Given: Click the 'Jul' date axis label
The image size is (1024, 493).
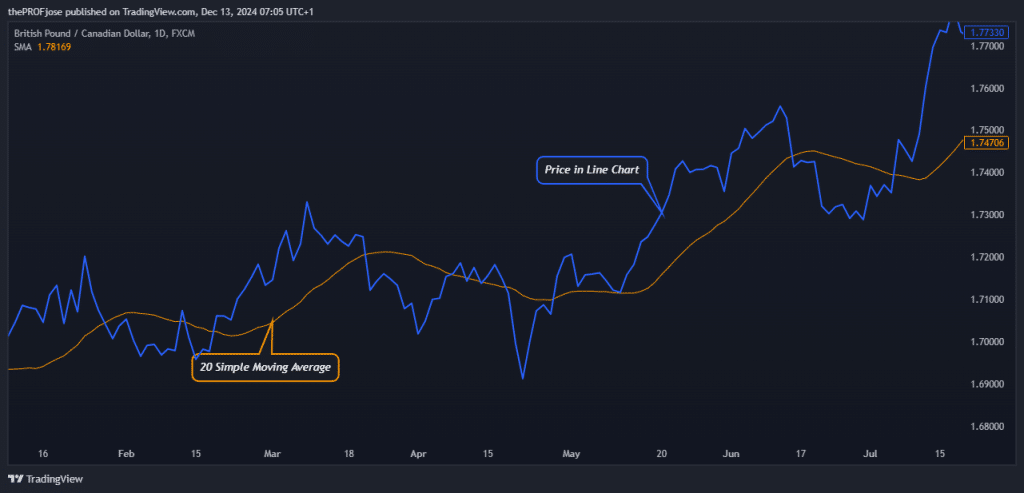Looking at the screenshot, I should point(871,453).
